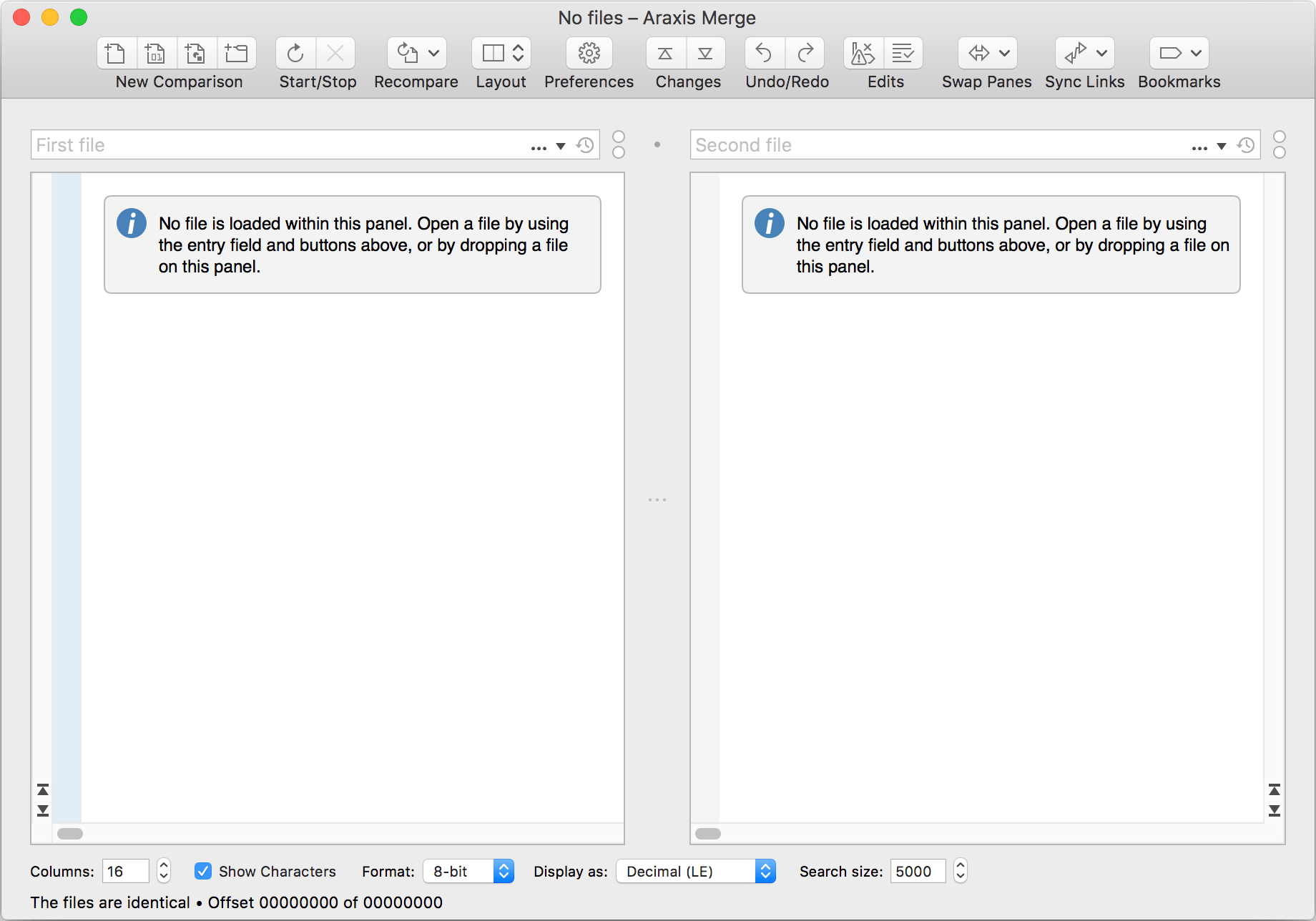
Task: Click the Redo icon
Action: click(805, 53)
